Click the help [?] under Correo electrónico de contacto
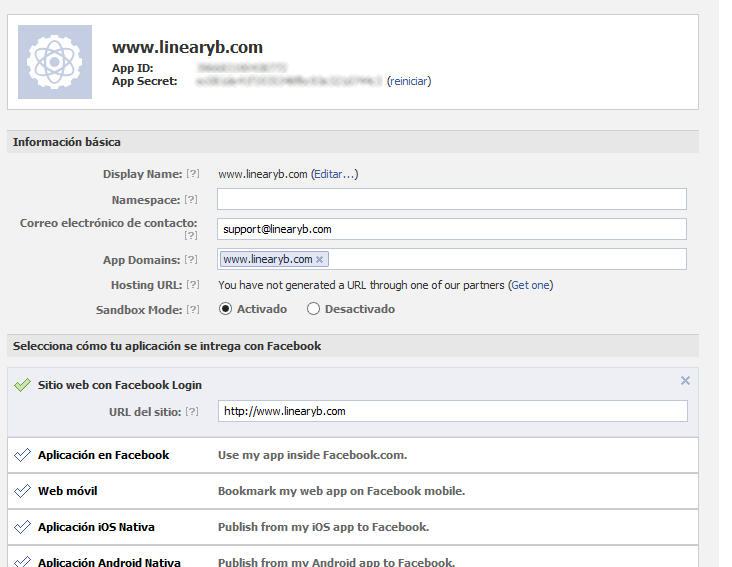 tap(191, 235)
